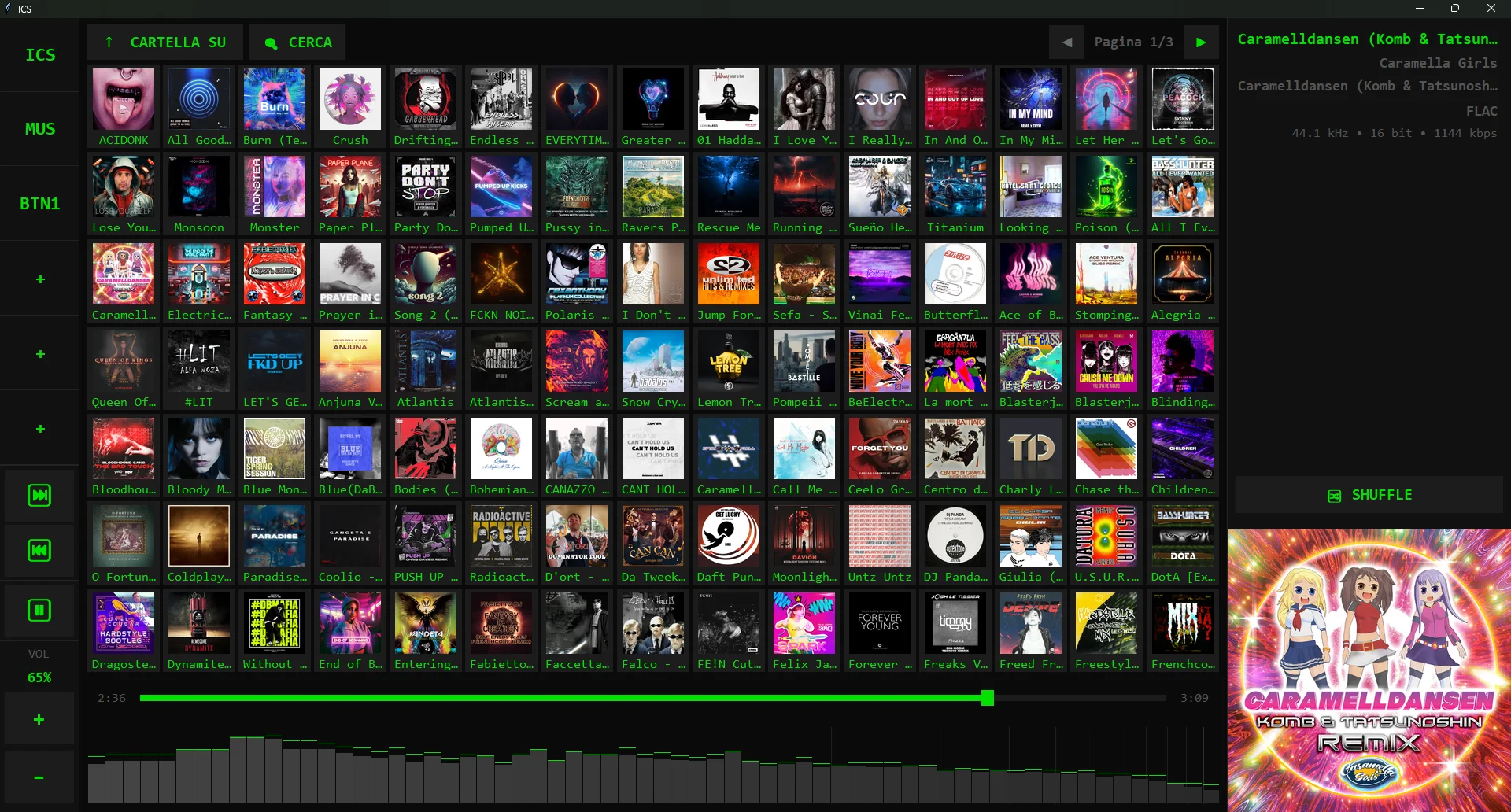Switch to the MUS sidebar section
This screenshot has width=1511, height=812.
coord(40,129)
